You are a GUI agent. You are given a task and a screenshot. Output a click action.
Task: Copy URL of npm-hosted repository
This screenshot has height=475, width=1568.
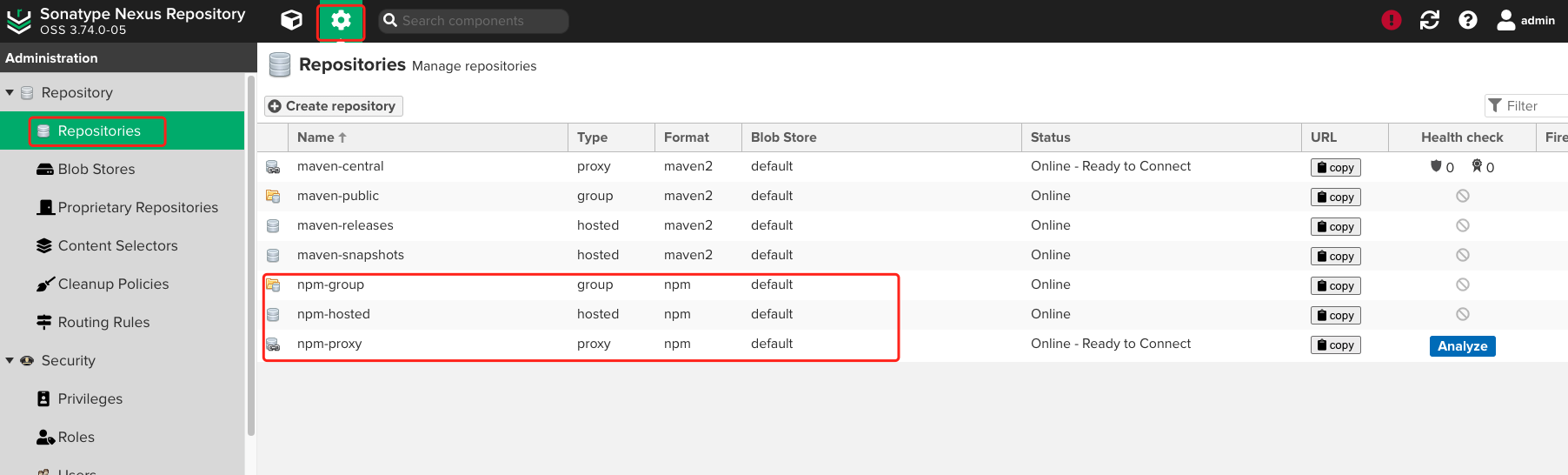click(1336, 316)
